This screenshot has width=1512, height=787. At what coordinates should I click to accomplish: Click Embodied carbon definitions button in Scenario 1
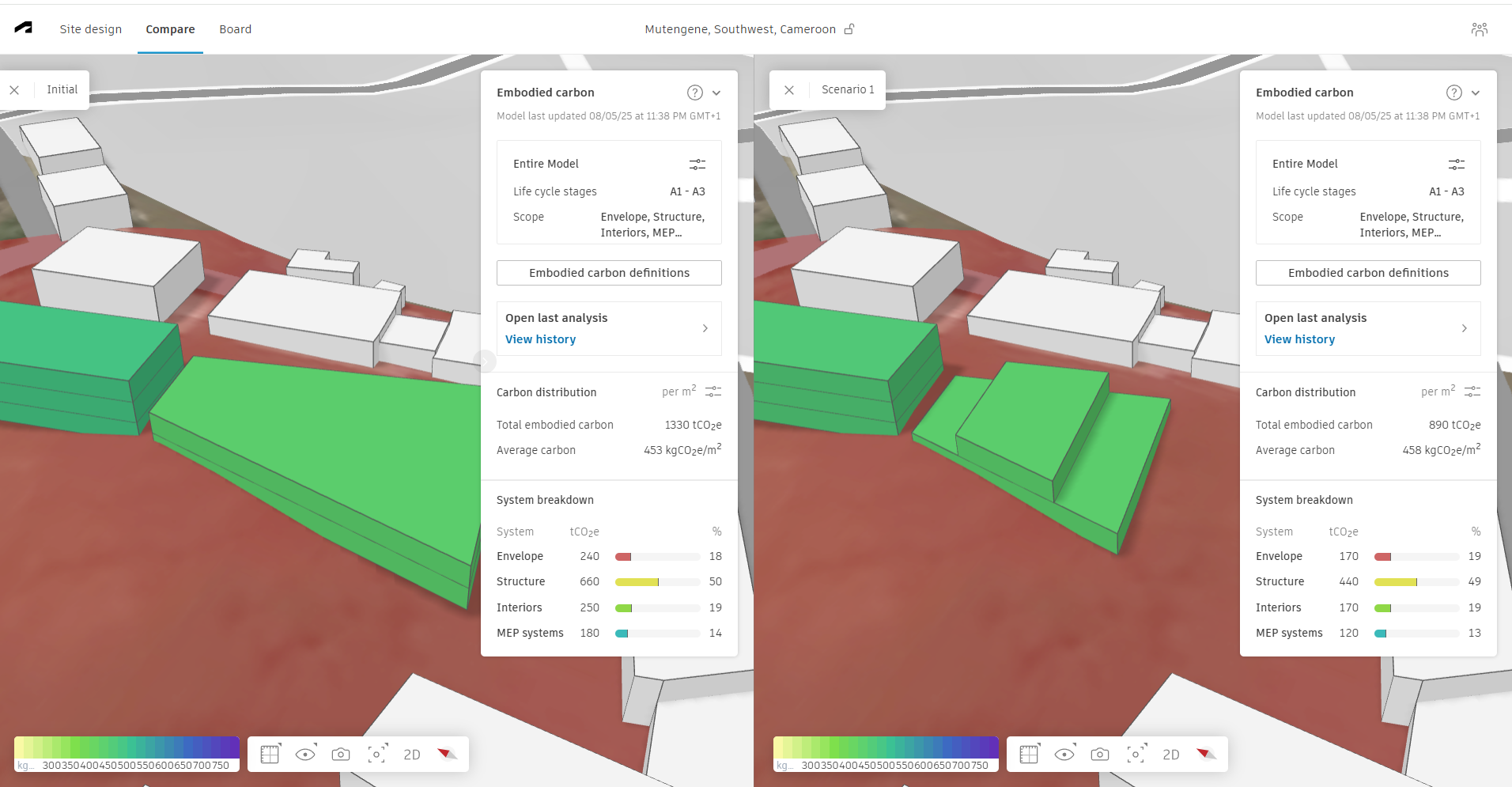(1368, 273)
